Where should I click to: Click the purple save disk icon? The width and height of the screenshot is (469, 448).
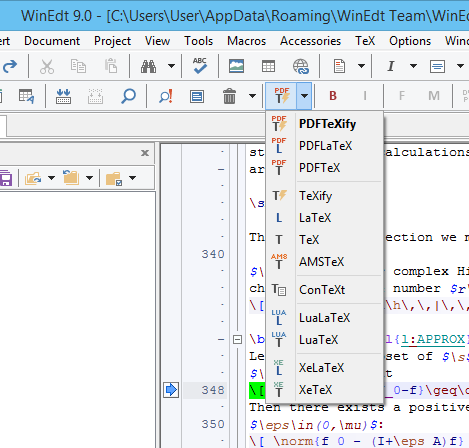pos(5,178)
